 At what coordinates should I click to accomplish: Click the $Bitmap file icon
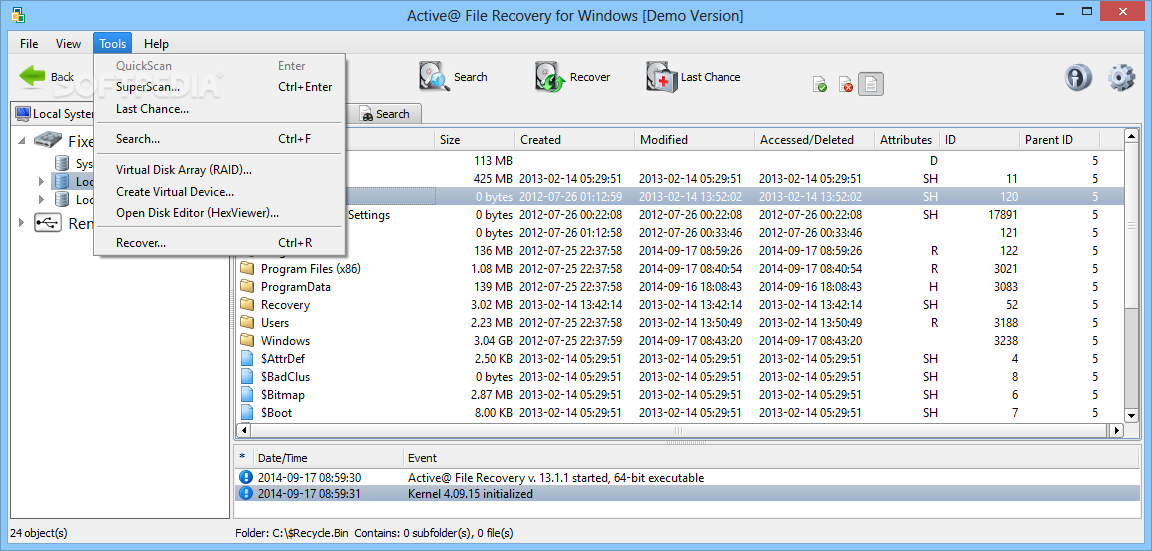247,395
